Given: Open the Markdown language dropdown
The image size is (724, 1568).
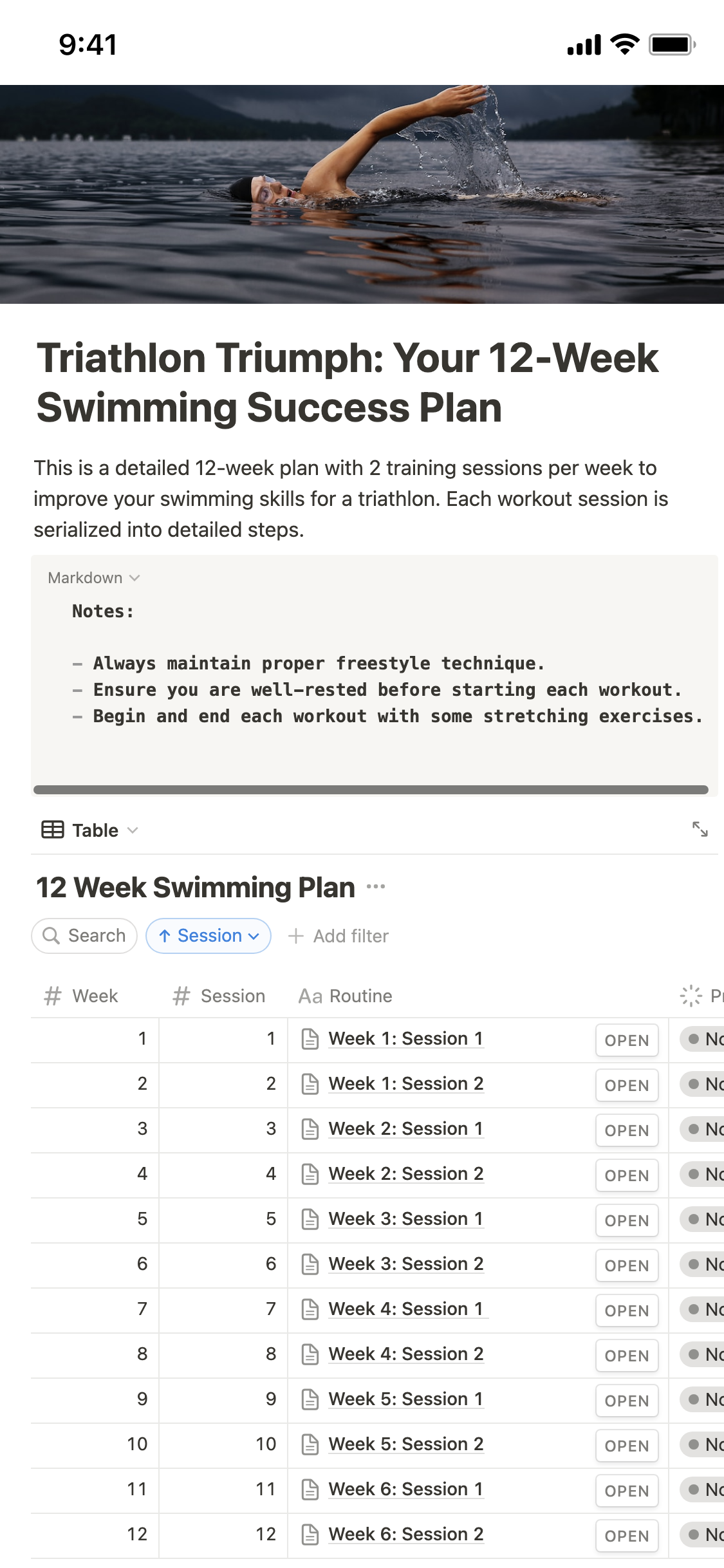Looking at the screenshot, I should pos(94,578).
